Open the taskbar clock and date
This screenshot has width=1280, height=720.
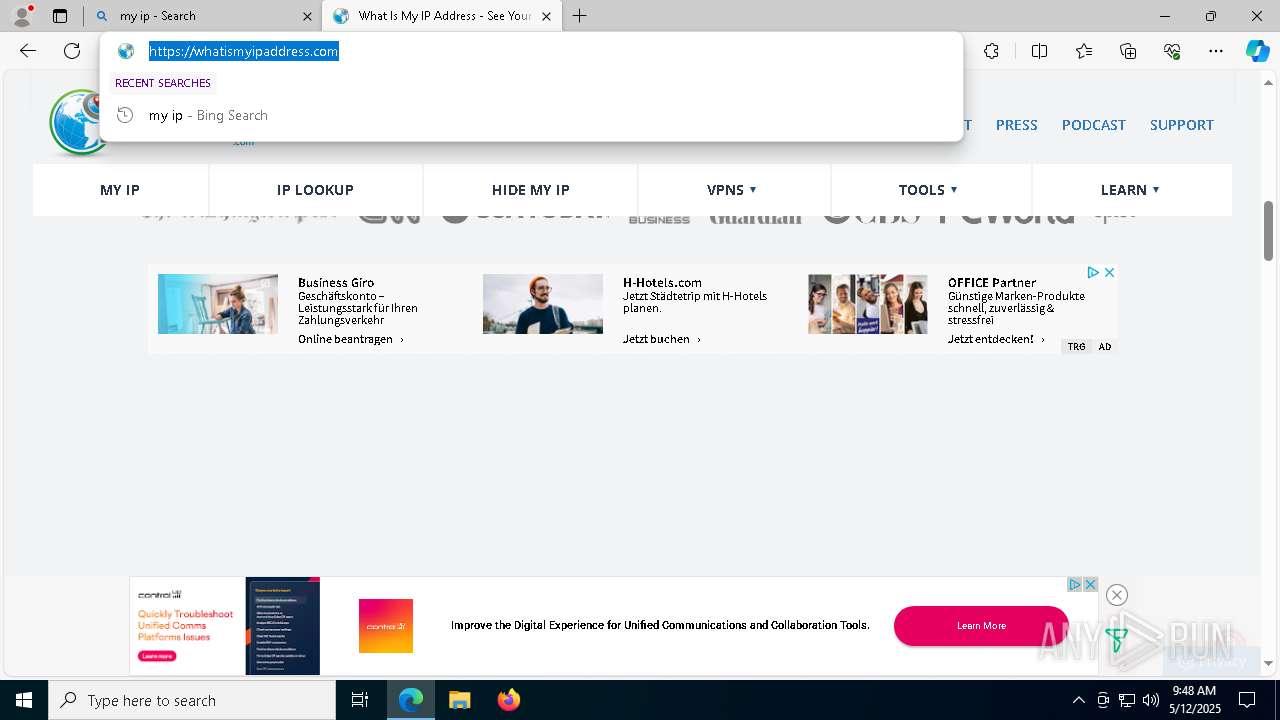(1195, 700)
